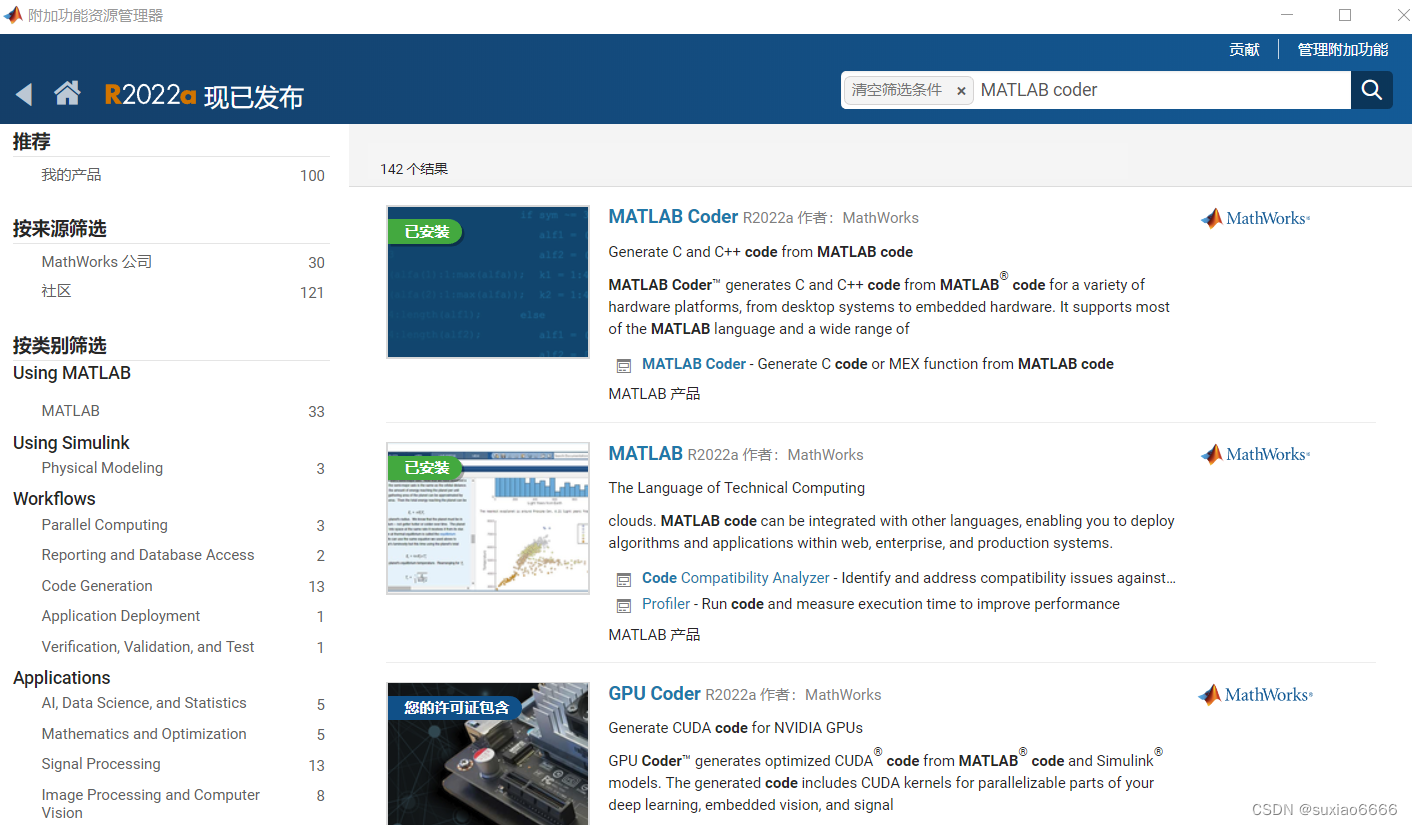Open the 管理附加功能 menu
The width and height of the screenshot is (1412, 825).
tap(1343, 49)
